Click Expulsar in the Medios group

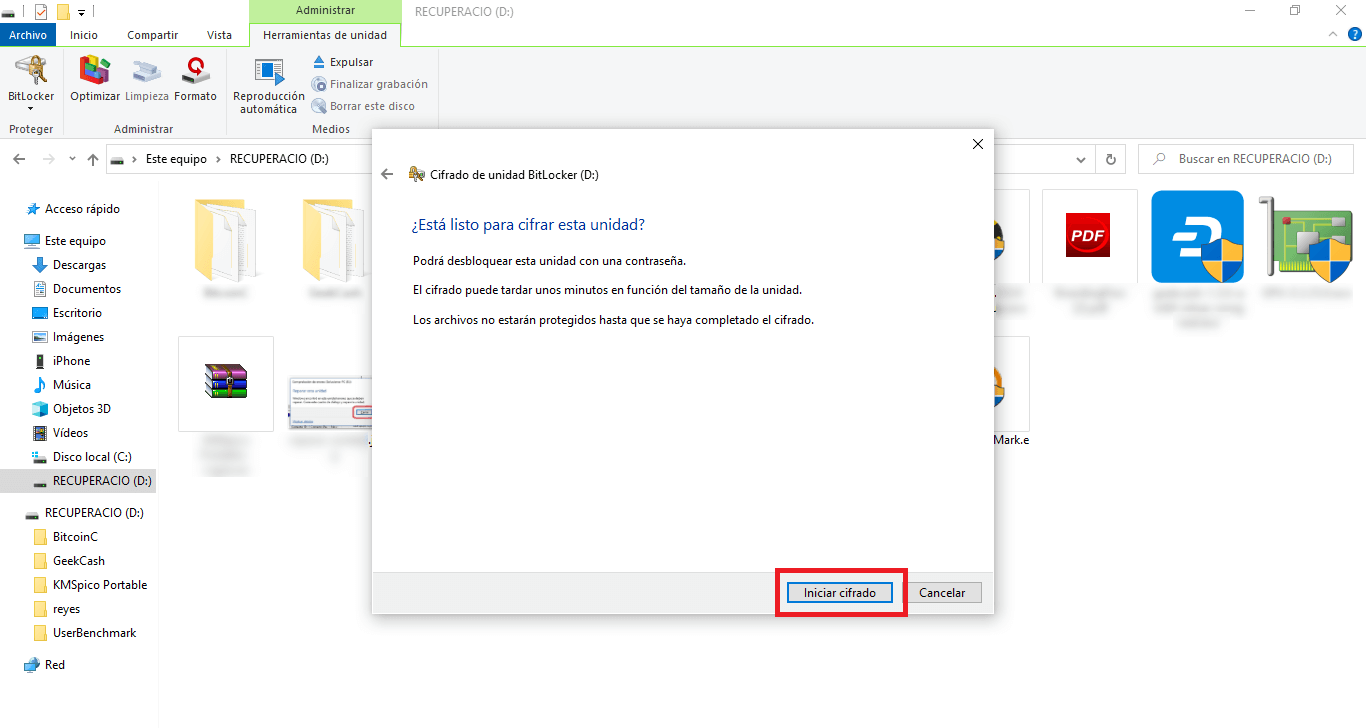[342, 62]
